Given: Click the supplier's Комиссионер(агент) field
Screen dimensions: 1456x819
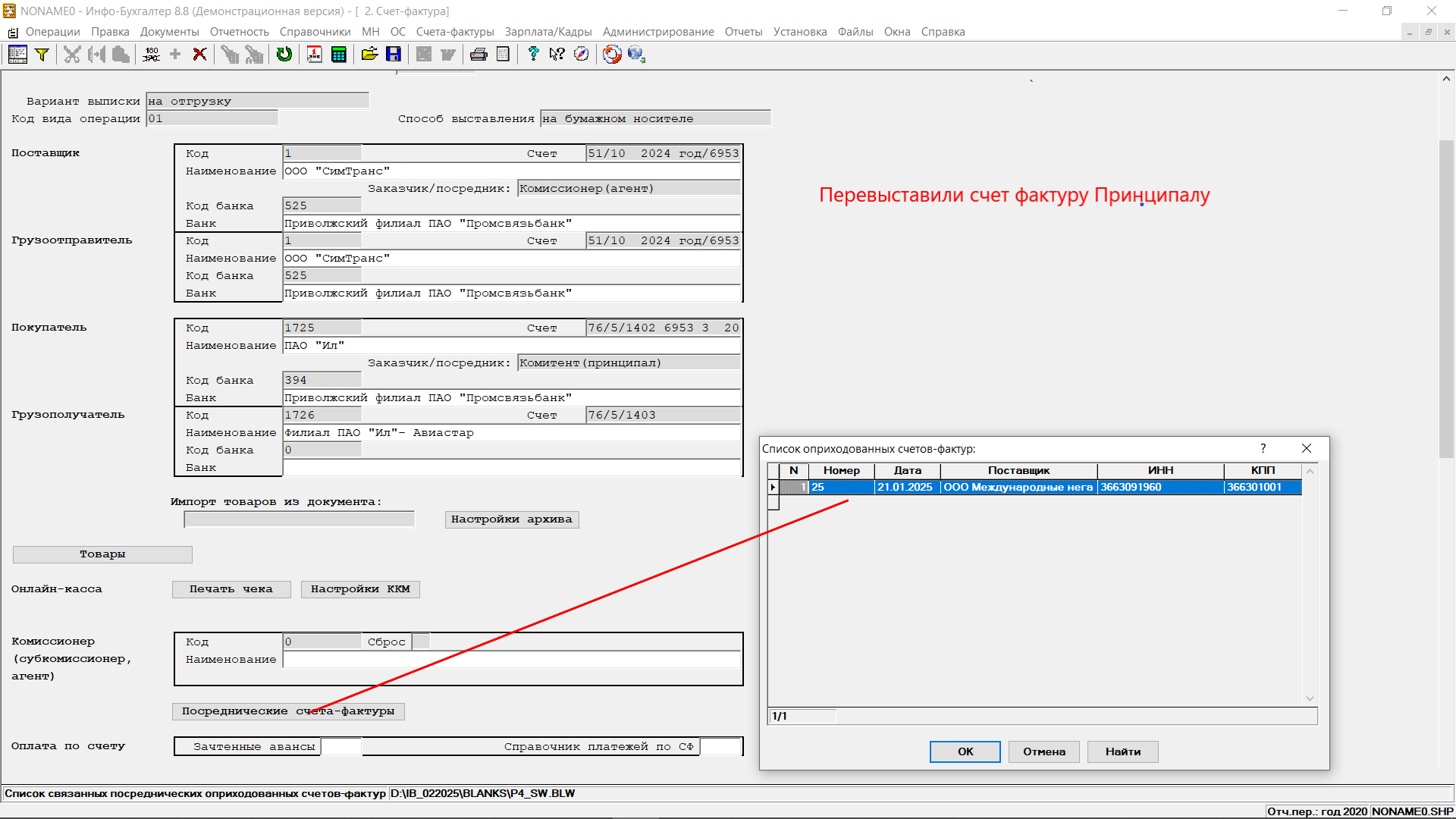Looking at the screenshot, I should [629, 188].
